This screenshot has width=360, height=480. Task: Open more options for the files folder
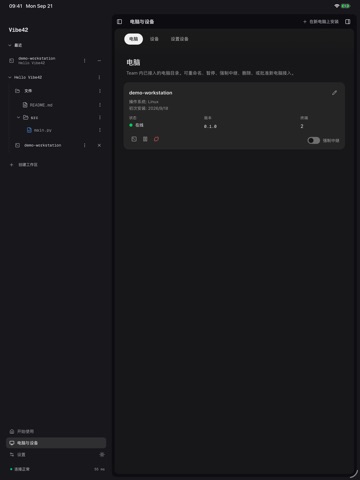click(100, 91)
